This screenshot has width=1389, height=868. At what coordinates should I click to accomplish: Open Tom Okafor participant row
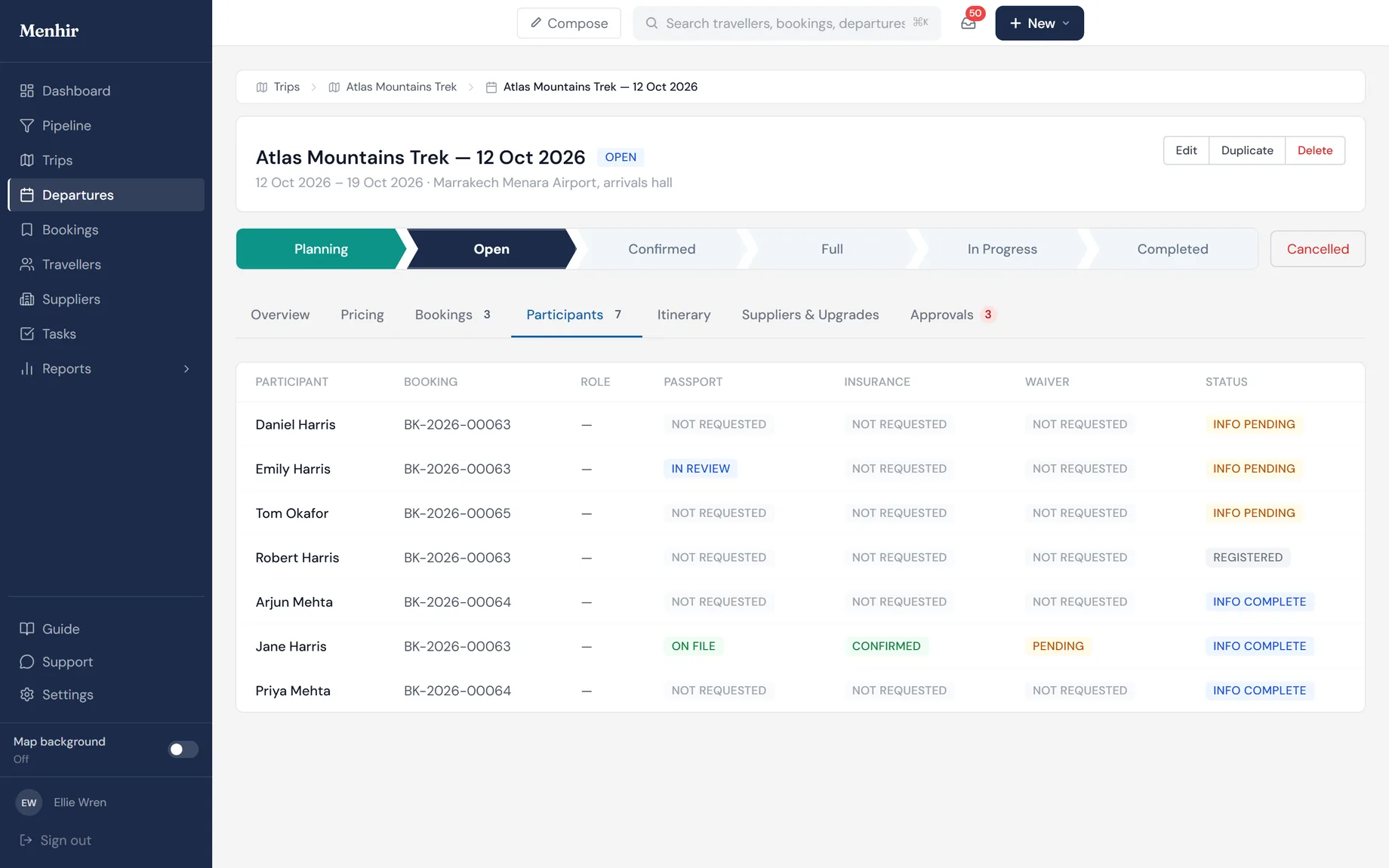pyautogui.click(x=800, y=513)
